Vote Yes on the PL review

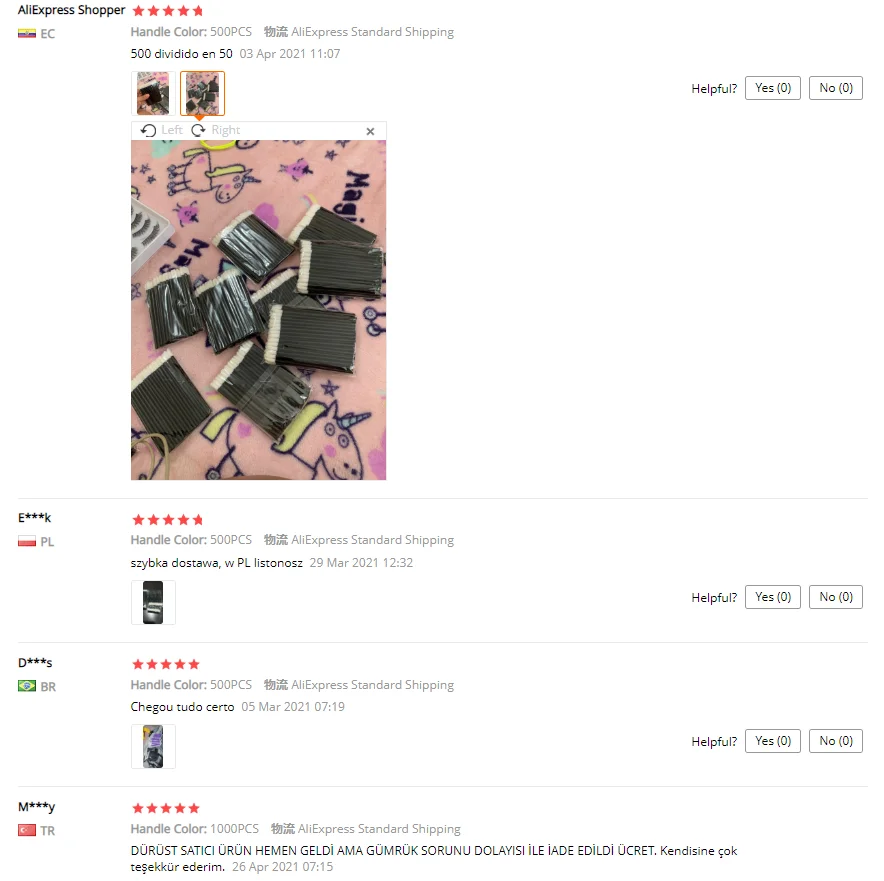click(x=773, y=597)
